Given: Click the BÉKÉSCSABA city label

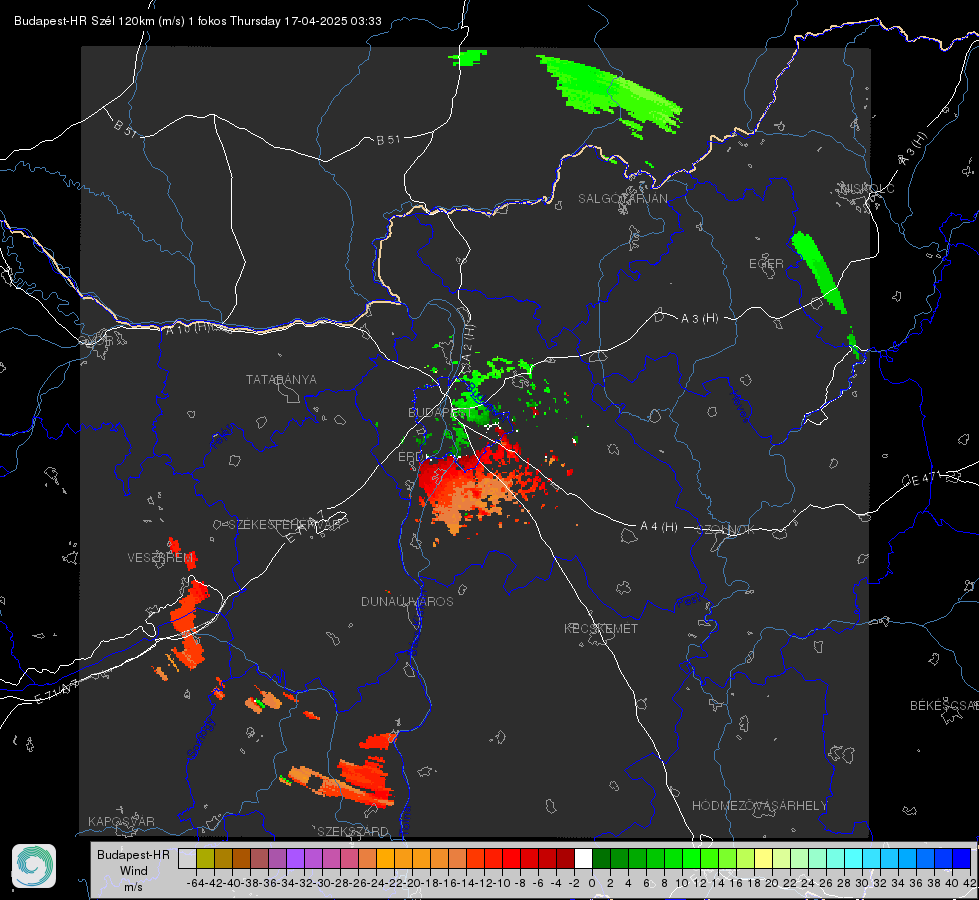Looking at the screenshot, I should 944,706.
